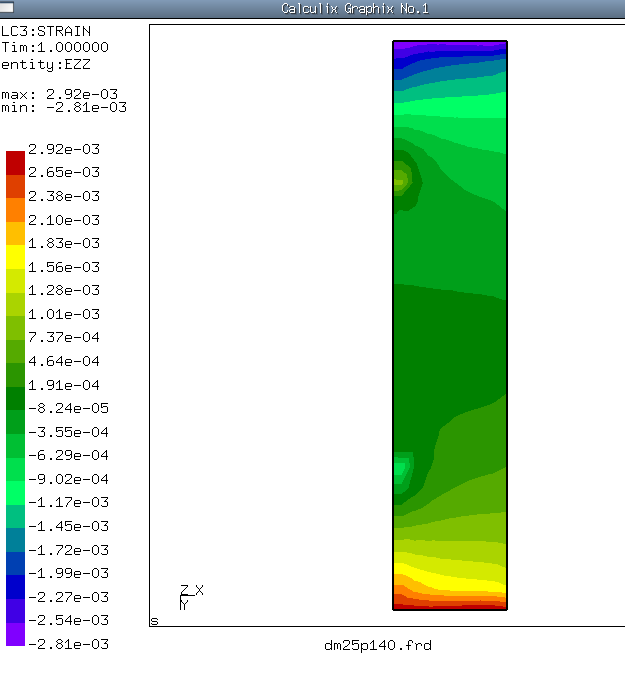Click the max: 2.92e-03 readout
Viewport: 625px width, 676px height.
point(59,94)
